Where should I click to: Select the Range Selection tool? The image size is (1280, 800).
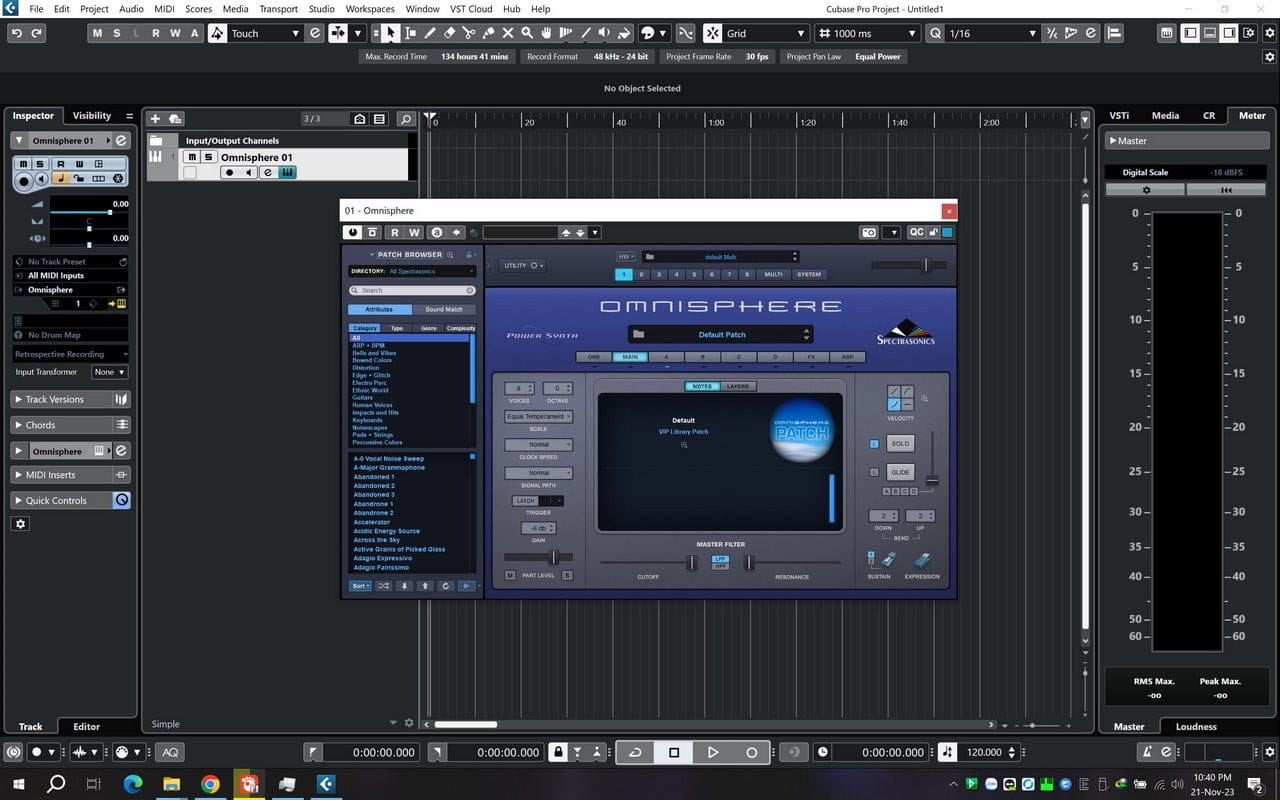pos(411,33)
